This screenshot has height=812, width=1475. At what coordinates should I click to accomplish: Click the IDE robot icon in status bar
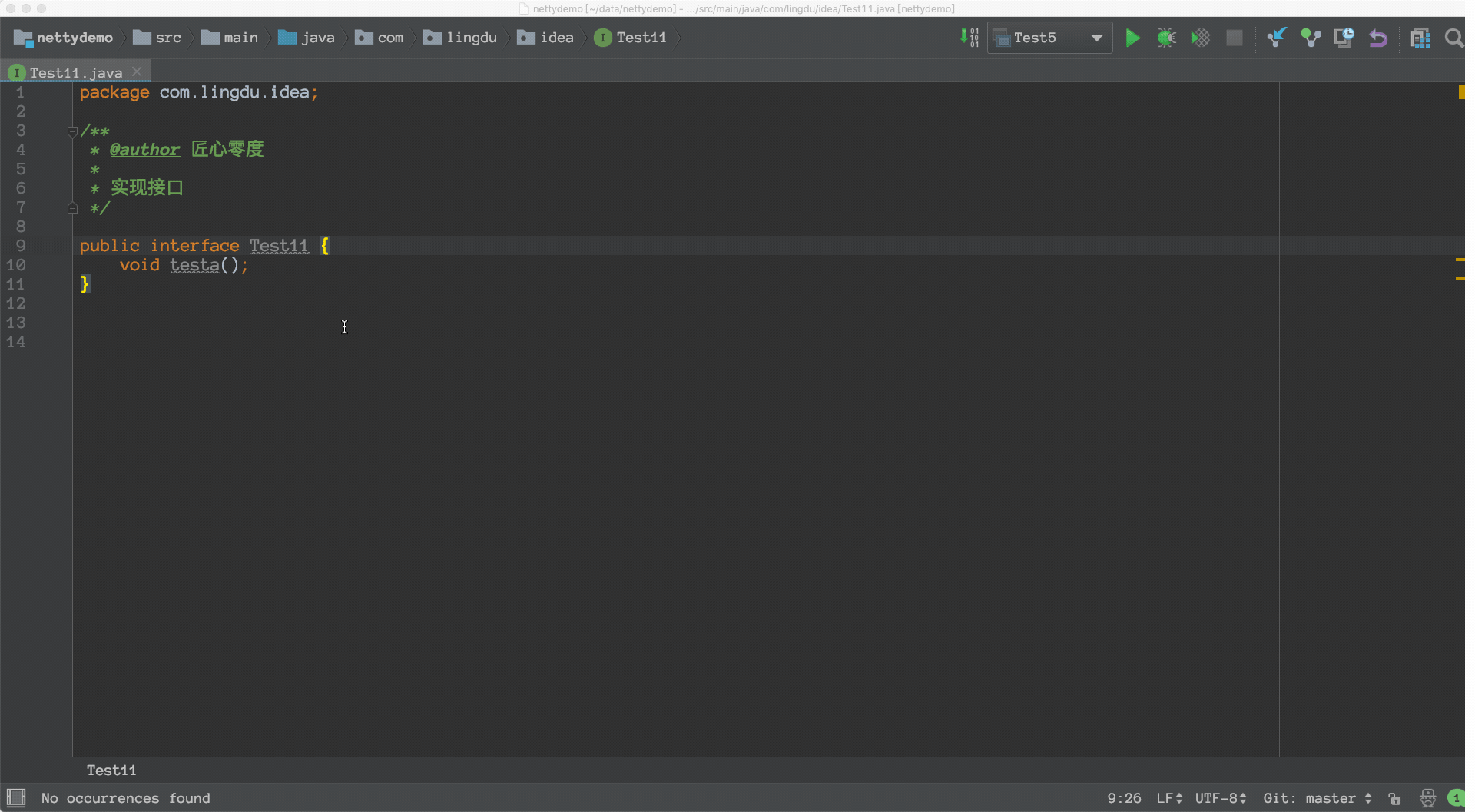click(1427, 798)
